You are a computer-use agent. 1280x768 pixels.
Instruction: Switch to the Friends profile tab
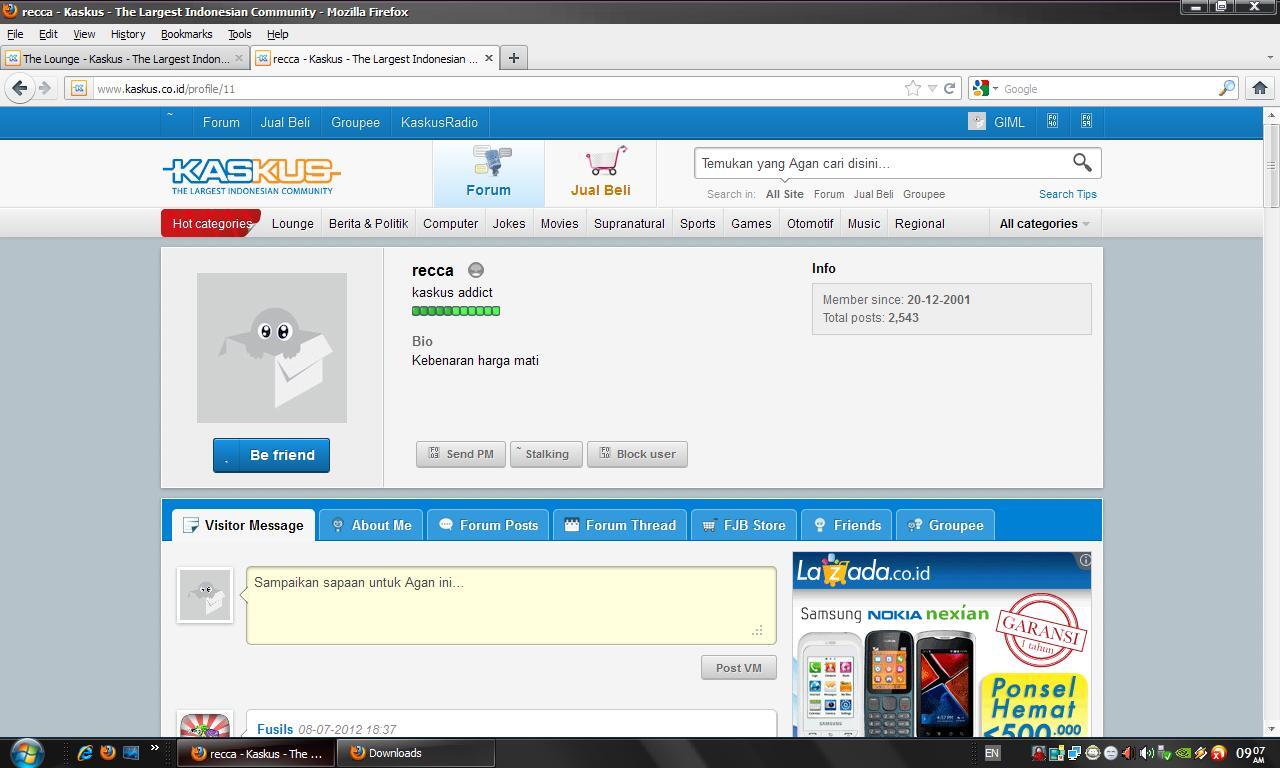[847, 525]
